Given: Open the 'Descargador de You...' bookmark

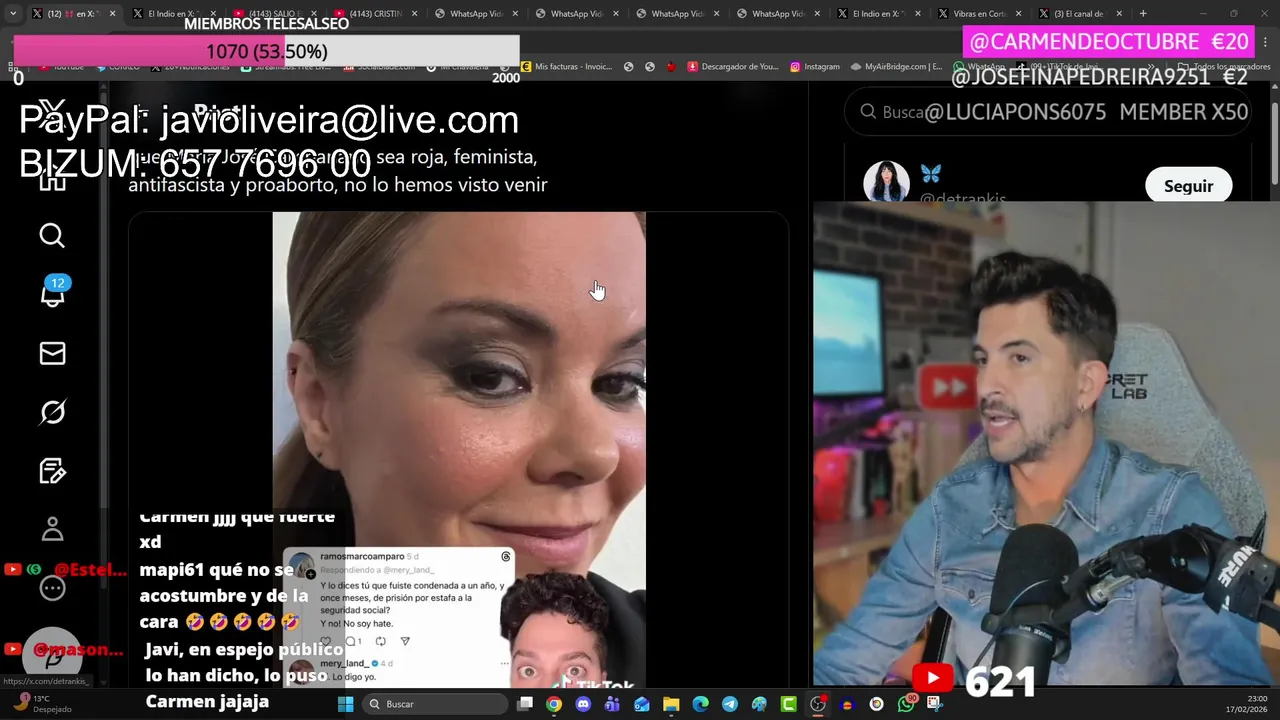Looking at the screenshot, I should coord(732,67).
